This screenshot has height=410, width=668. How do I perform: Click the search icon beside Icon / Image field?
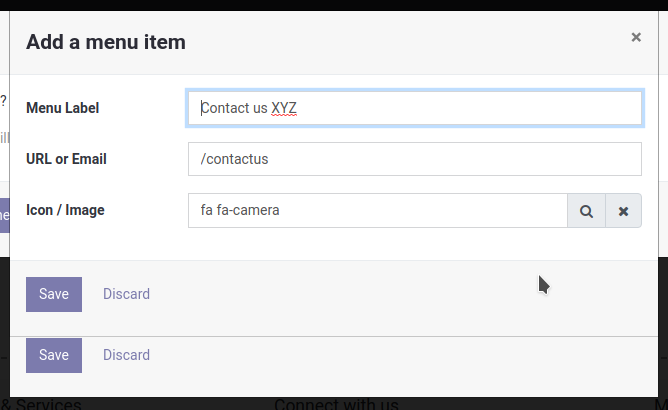coord(587,211)
